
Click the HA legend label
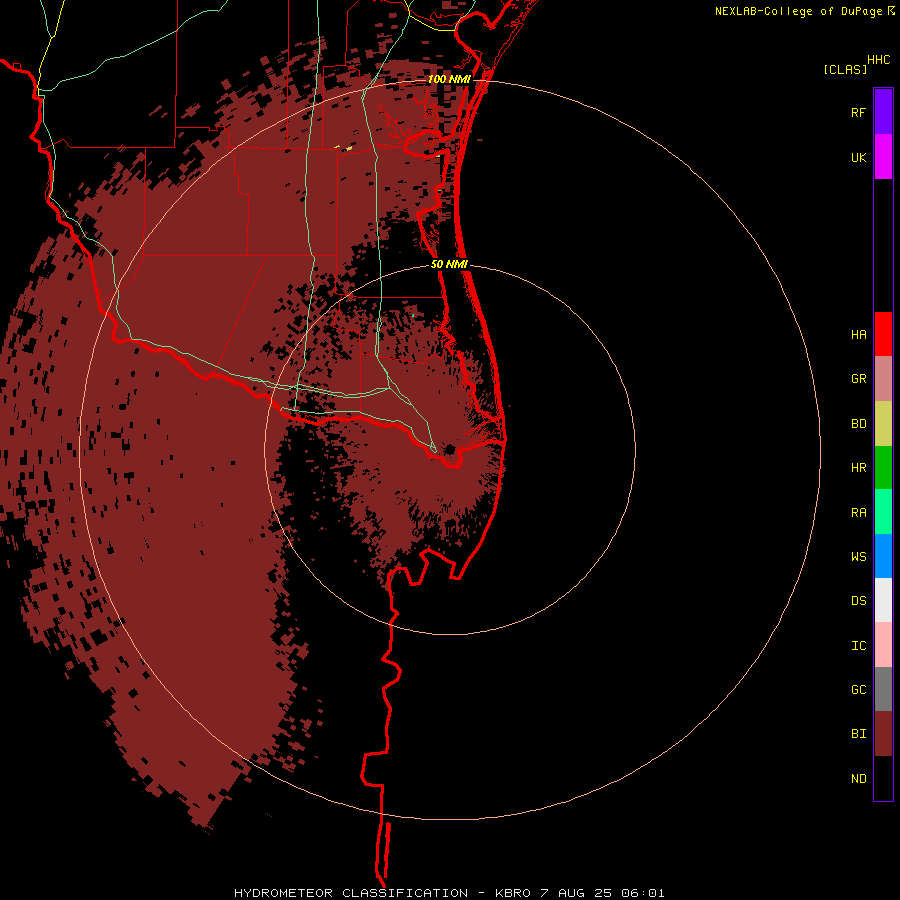tap(858, 334)
